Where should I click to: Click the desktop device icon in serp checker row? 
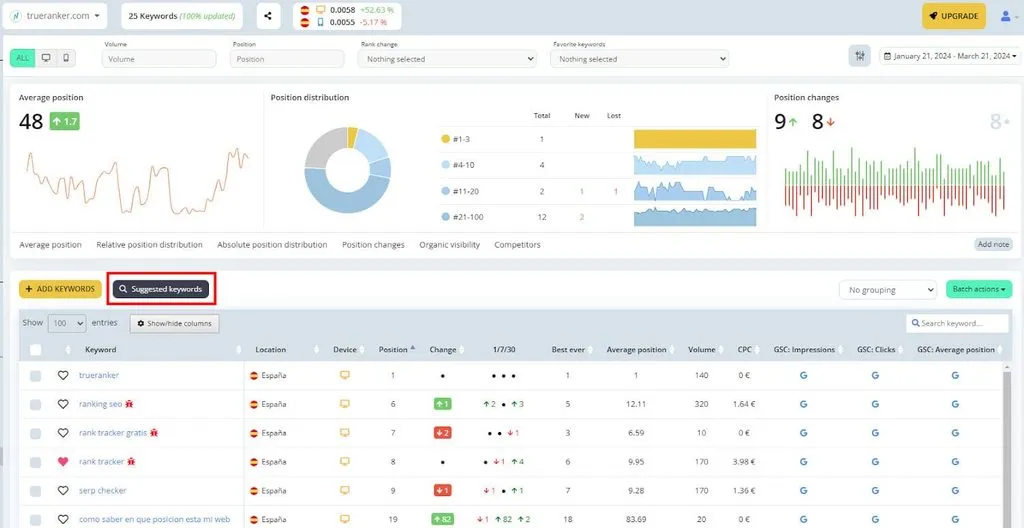pos(345,490)
